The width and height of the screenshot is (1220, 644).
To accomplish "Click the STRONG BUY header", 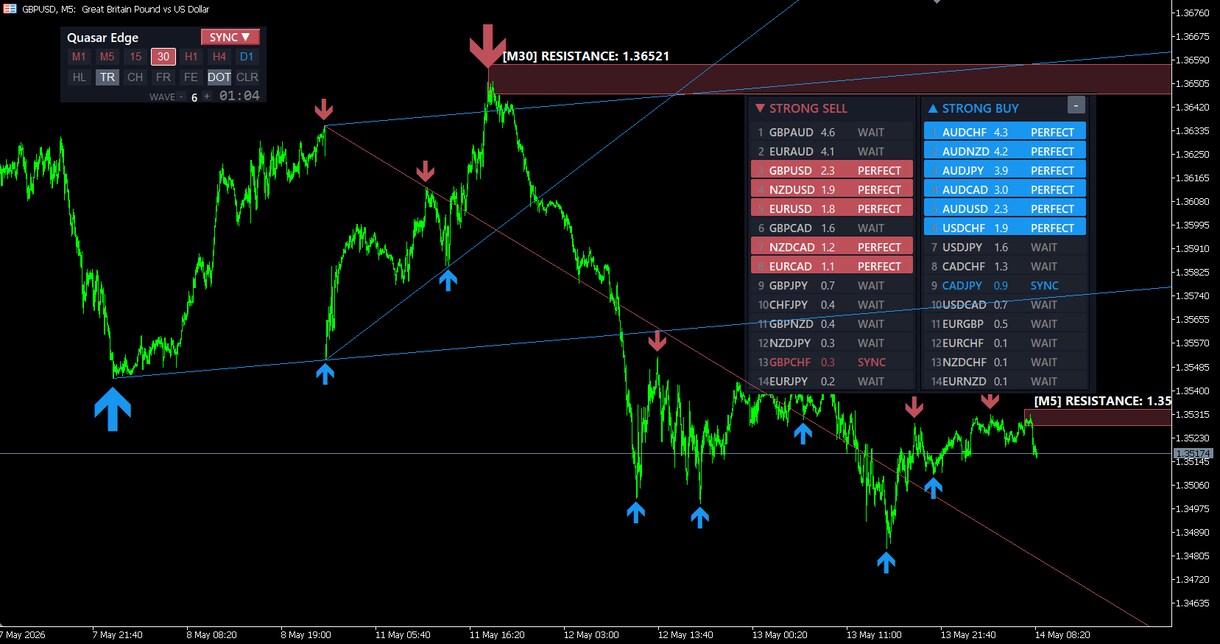I will (x=973, y=108).
